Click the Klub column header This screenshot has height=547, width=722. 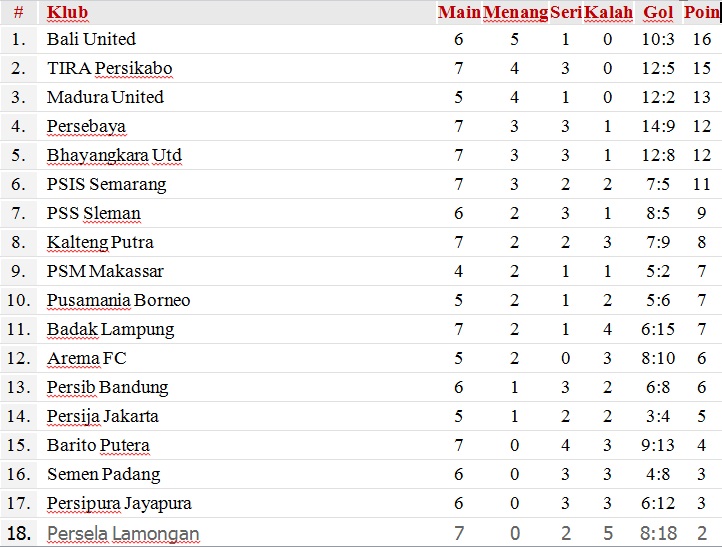point(67,13)
